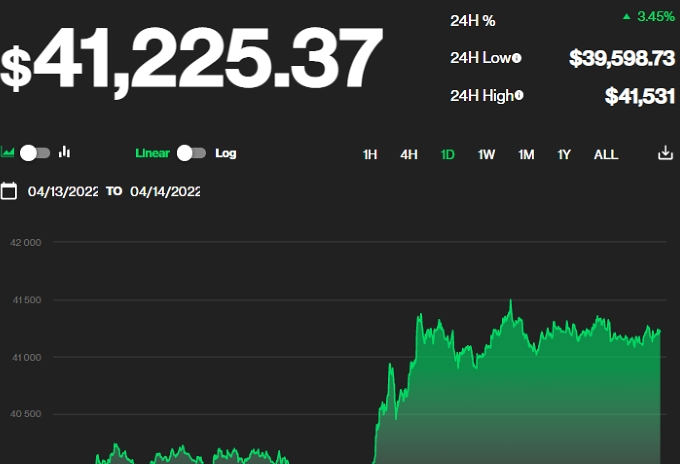Click the chart's highest peak point
Viewport: 680px width, 464px height.
(511, 300)
